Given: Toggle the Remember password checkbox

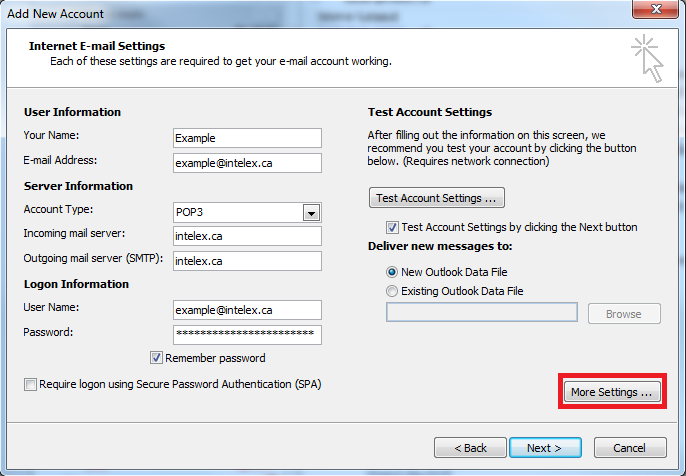Looking at the screenshot, I should [156, 358].
